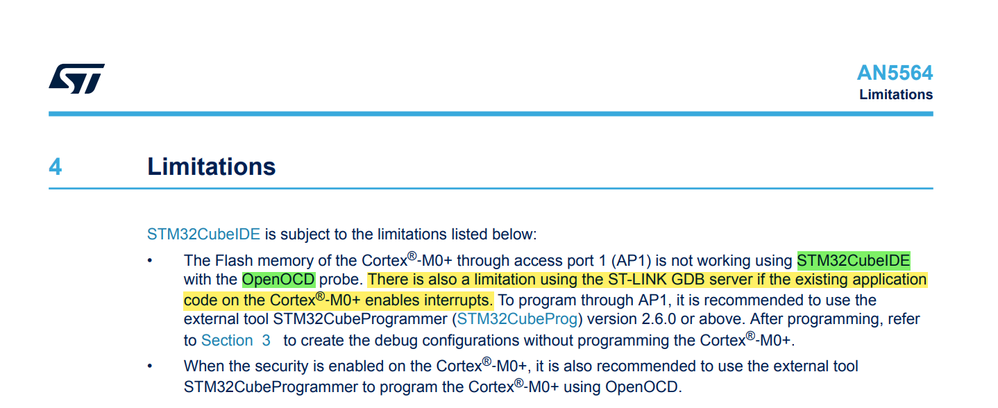Click the green-highlighted STM32CubeIDE text
This screenshot has height=408, width=998.
tap(854, 260)
